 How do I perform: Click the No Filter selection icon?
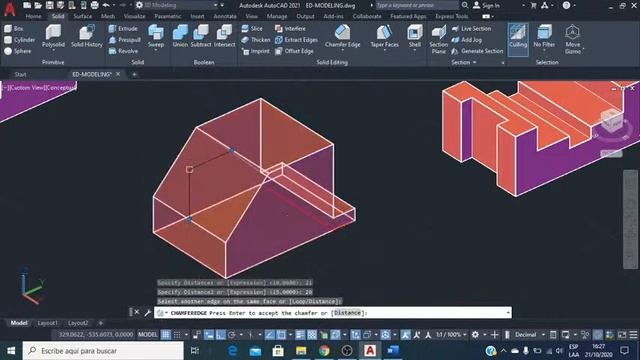click(544, 36)
